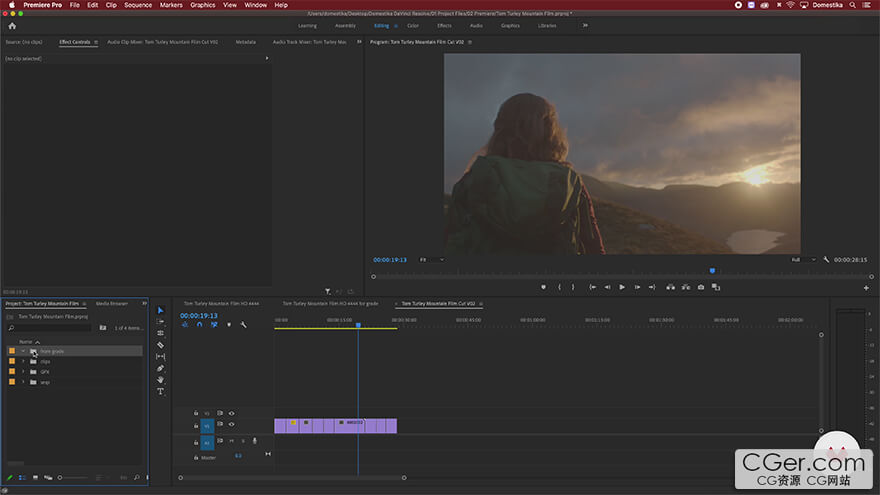Select the Pen tool

160,368
